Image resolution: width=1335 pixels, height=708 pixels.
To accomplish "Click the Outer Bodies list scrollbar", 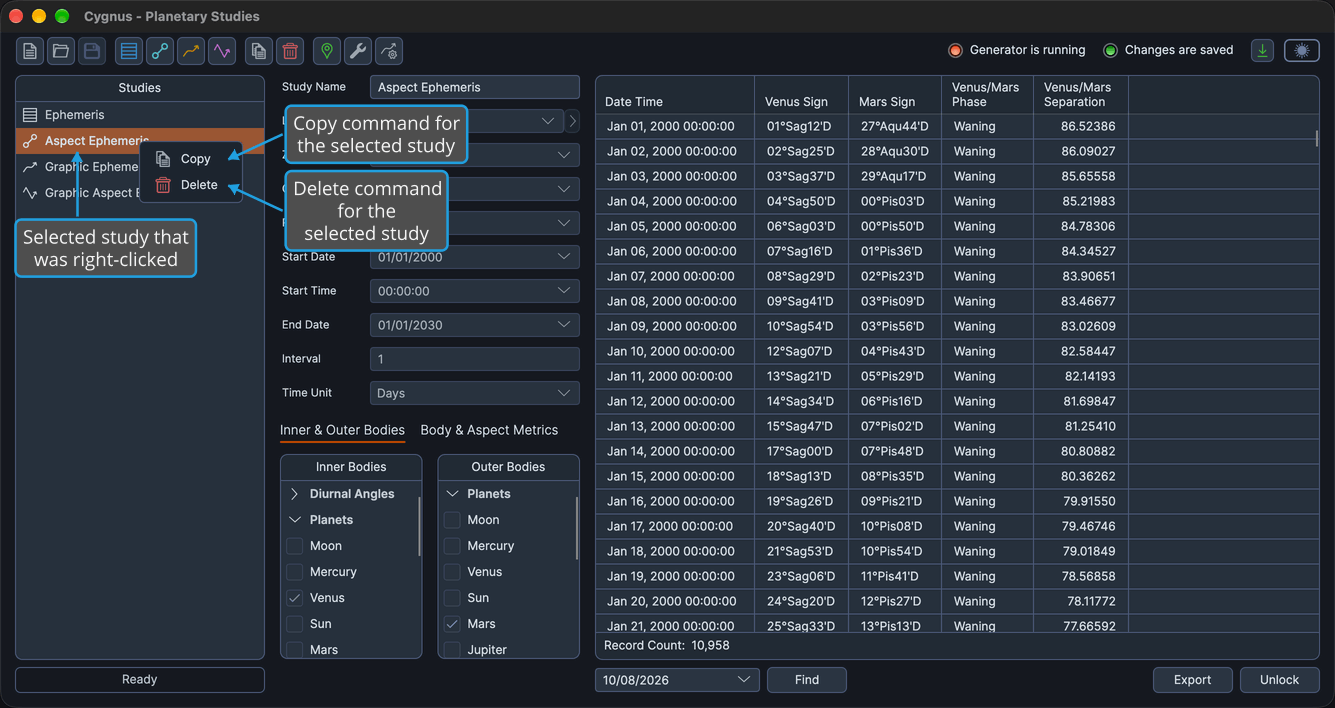I will pos(577,526).
